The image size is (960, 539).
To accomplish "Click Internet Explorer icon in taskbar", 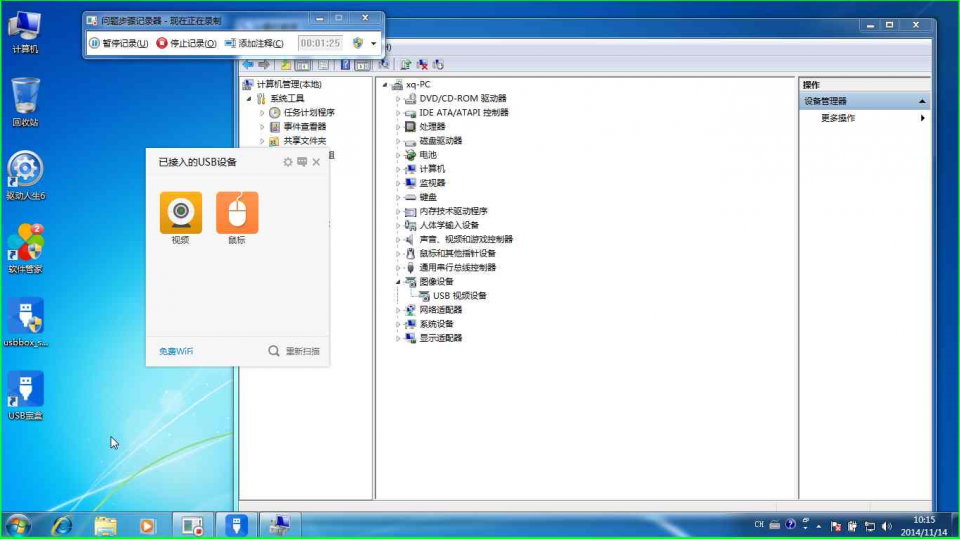I will (x=62, y=525).
